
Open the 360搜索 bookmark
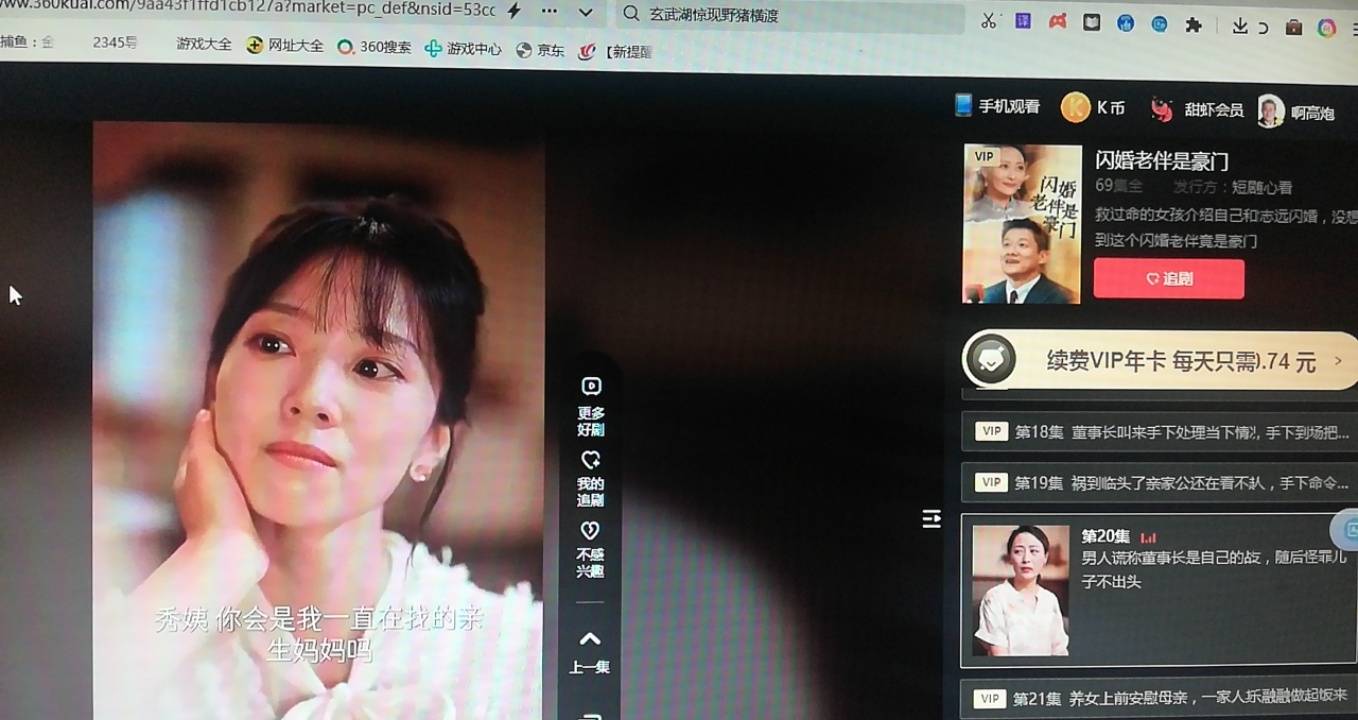pos(374,47)
